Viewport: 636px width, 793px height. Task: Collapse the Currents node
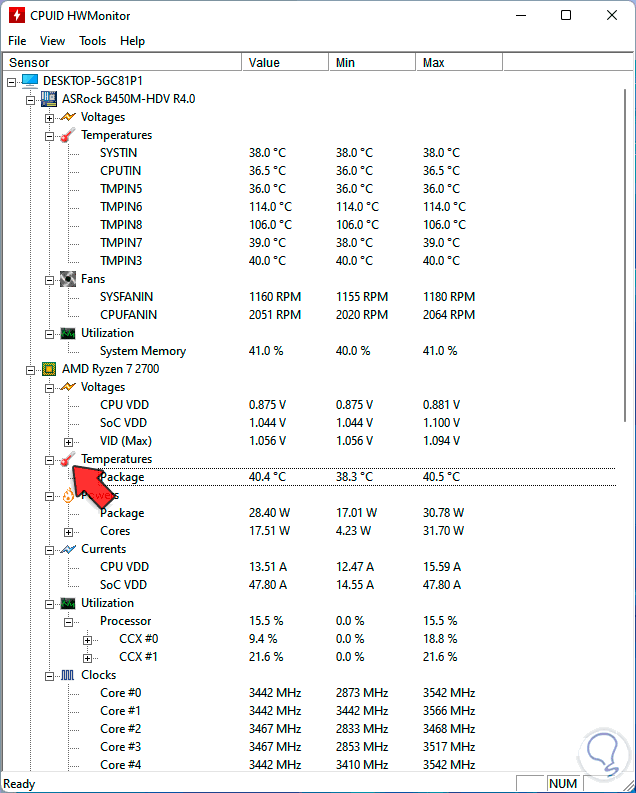click(x=49, y=550)
